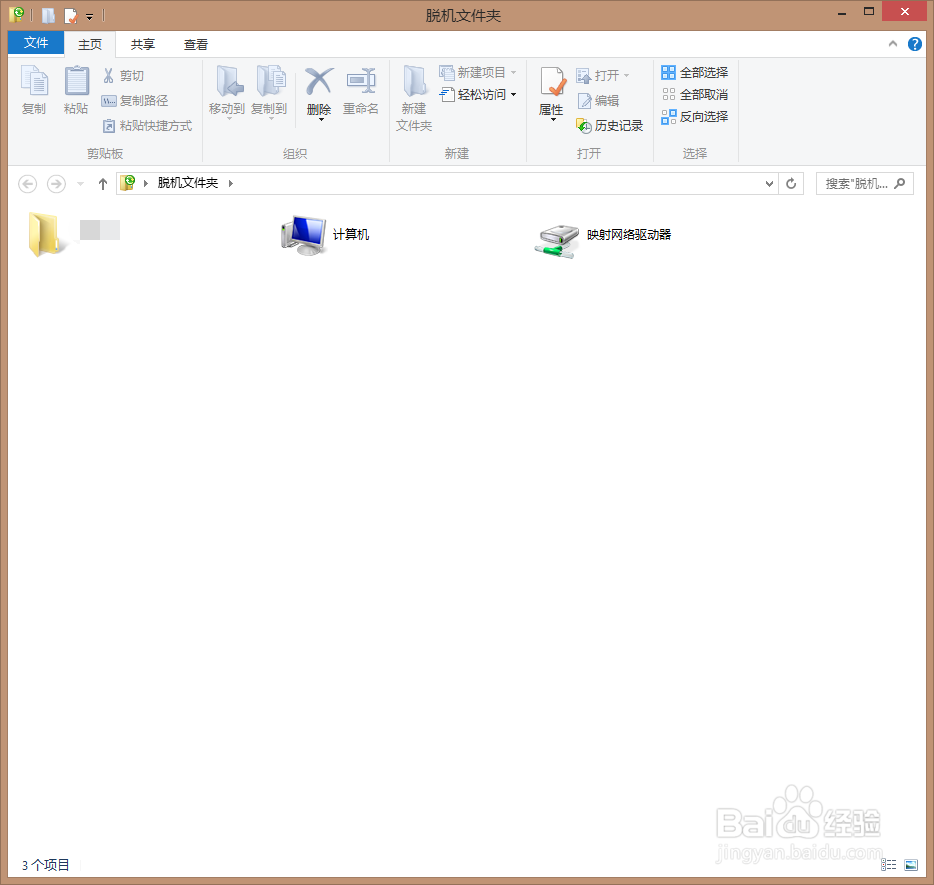Screen dimensions: 934x885
Task: Click the search box 搜索"脱机...
Action: tap(864, 183)
